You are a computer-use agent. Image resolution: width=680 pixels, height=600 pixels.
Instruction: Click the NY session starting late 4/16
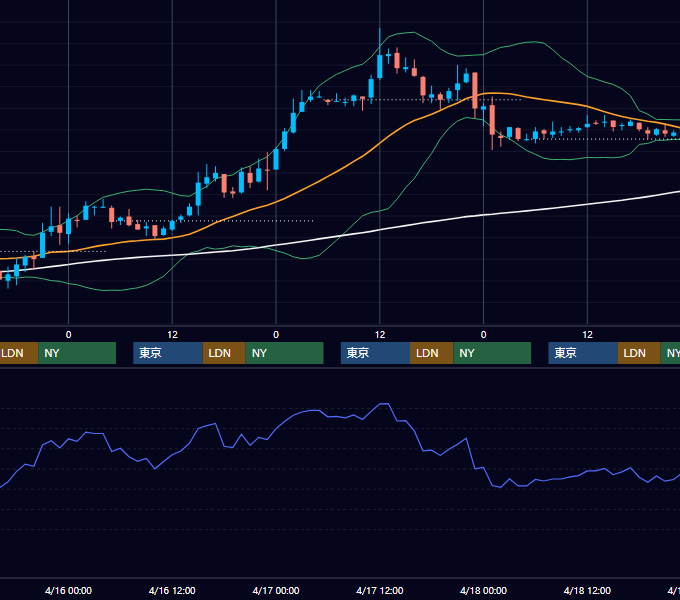pos(284,353)
